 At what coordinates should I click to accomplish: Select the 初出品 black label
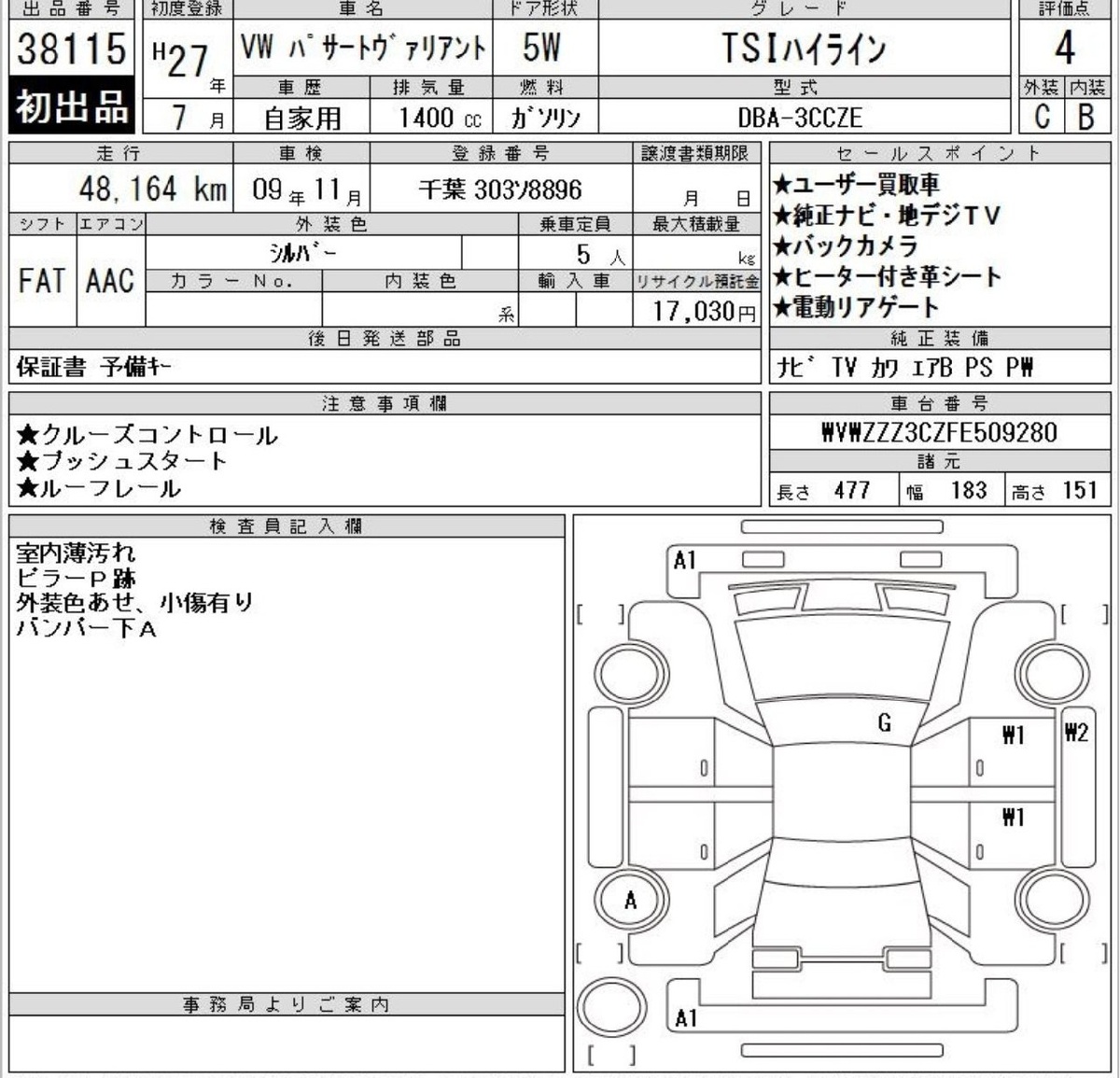(x=71, y=105)
